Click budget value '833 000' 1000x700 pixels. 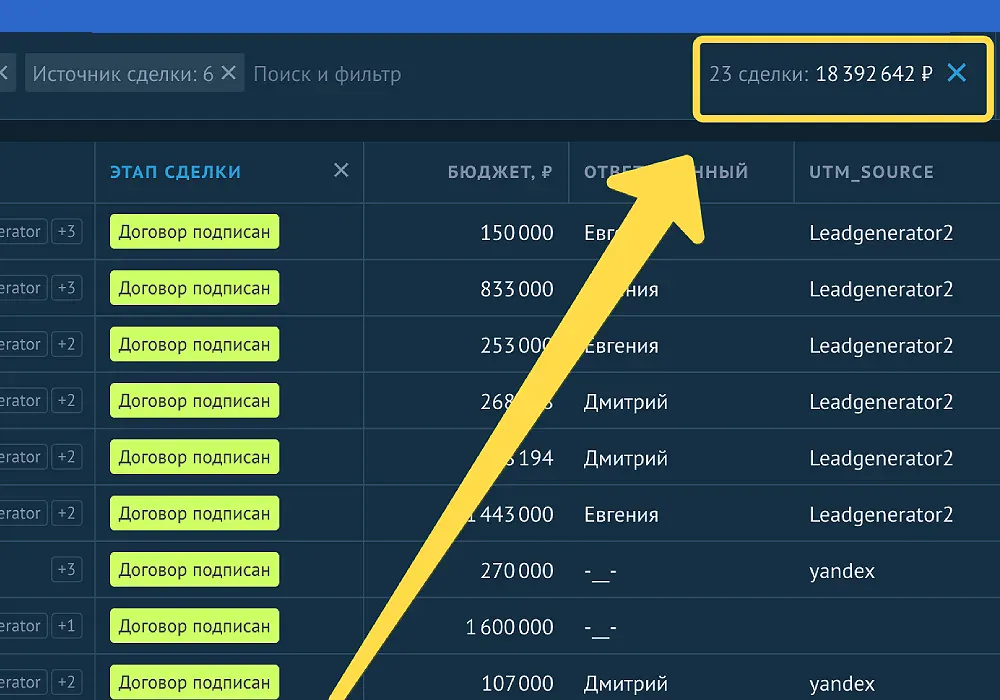(x=517, y=289)
